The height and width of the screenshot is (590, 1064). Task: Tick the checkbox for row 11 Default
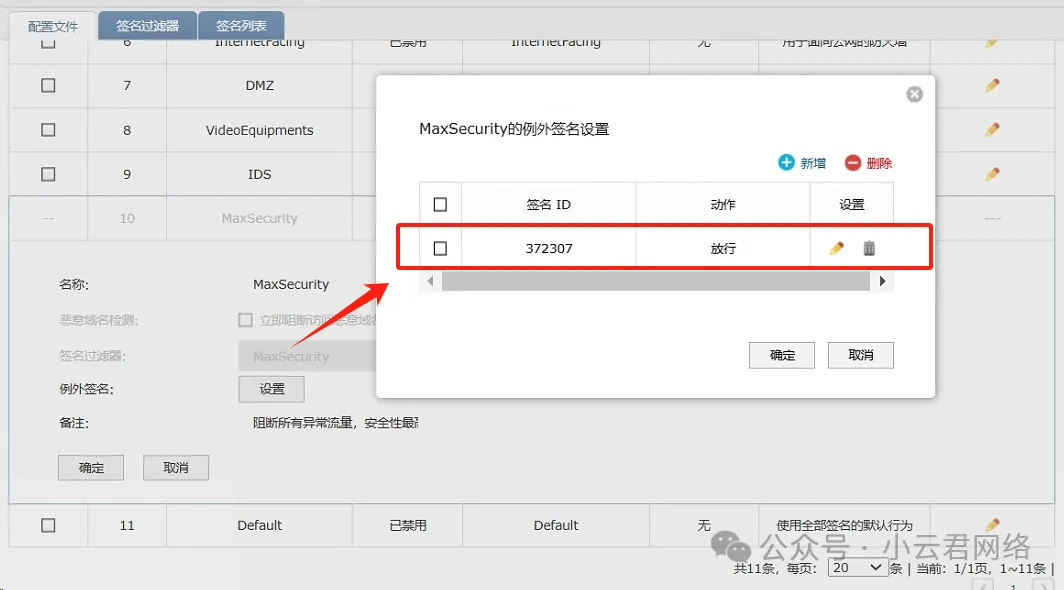pos(48,525)
